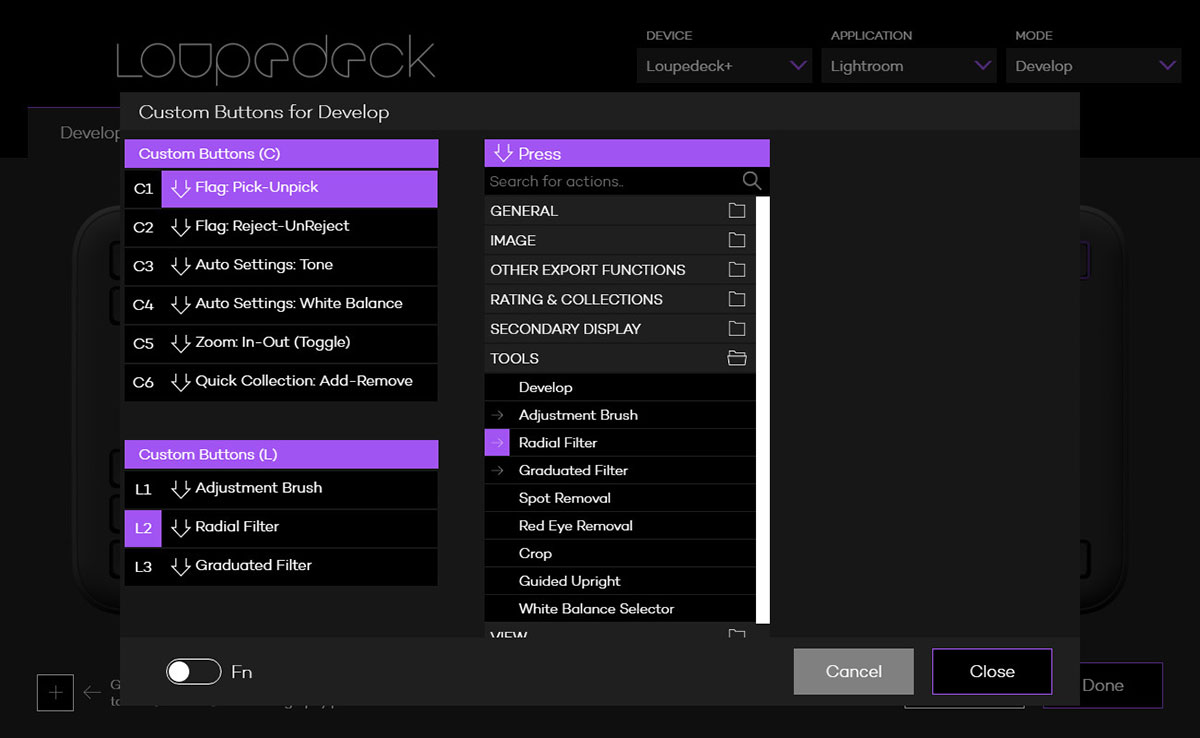This screenshot has height=738, width=1200.
Task: Select the C6 custom button
Action: click(x=143, y=382)
